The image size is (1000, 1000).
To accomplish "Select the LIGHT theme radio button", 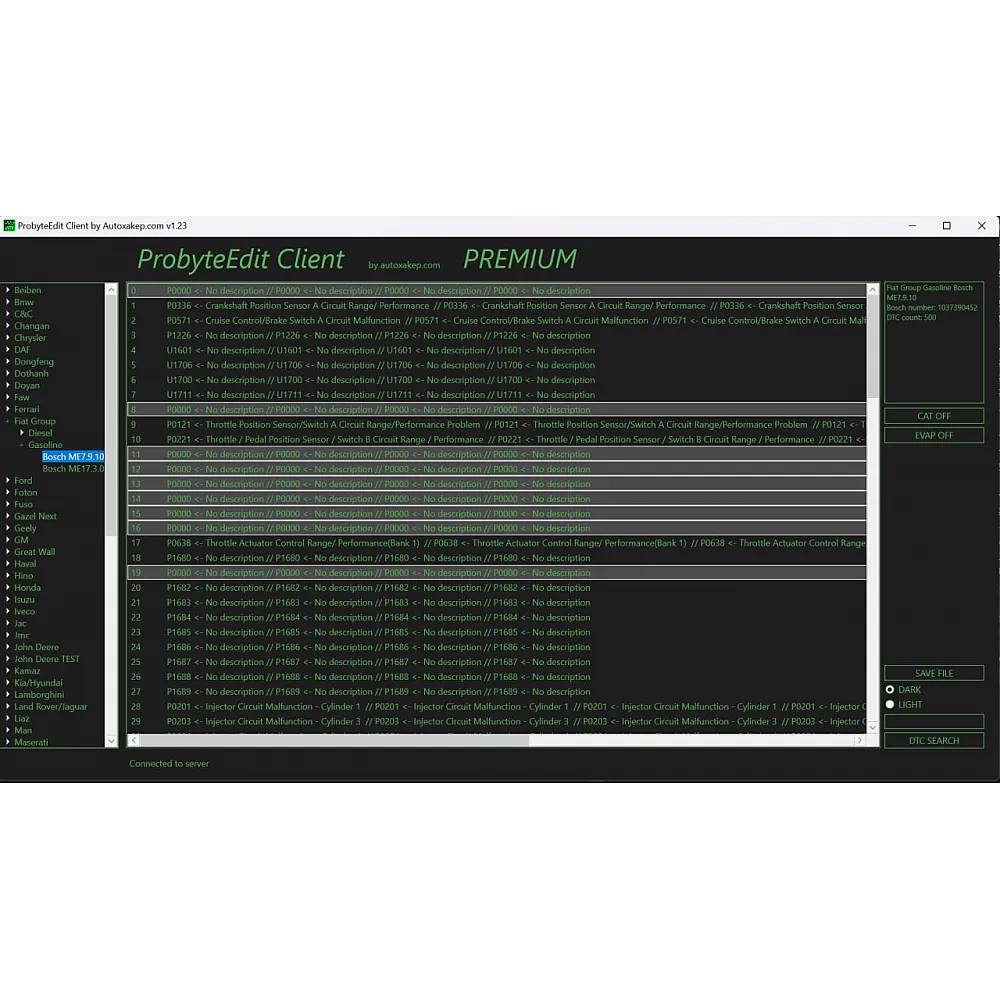I will point(890,705).
